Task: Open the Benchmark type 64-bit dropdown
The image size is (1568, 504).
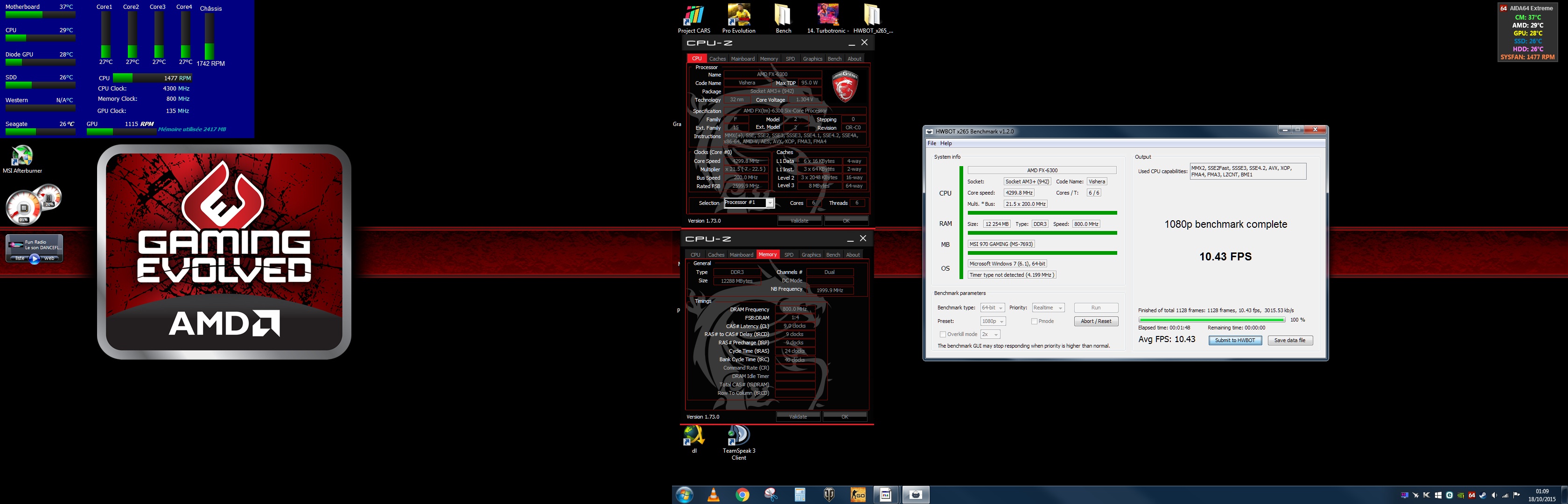Action: pos(992,308)
